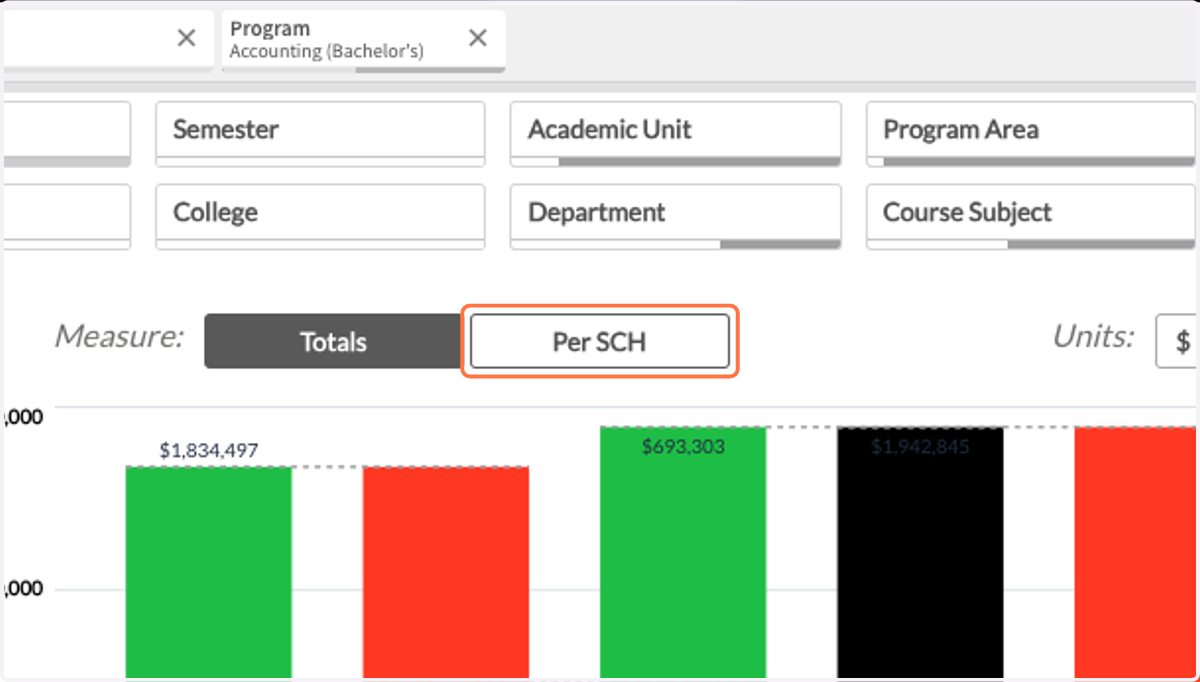
Task: Click the green bar labeled $1,834,497
Action: click(208, 573)
